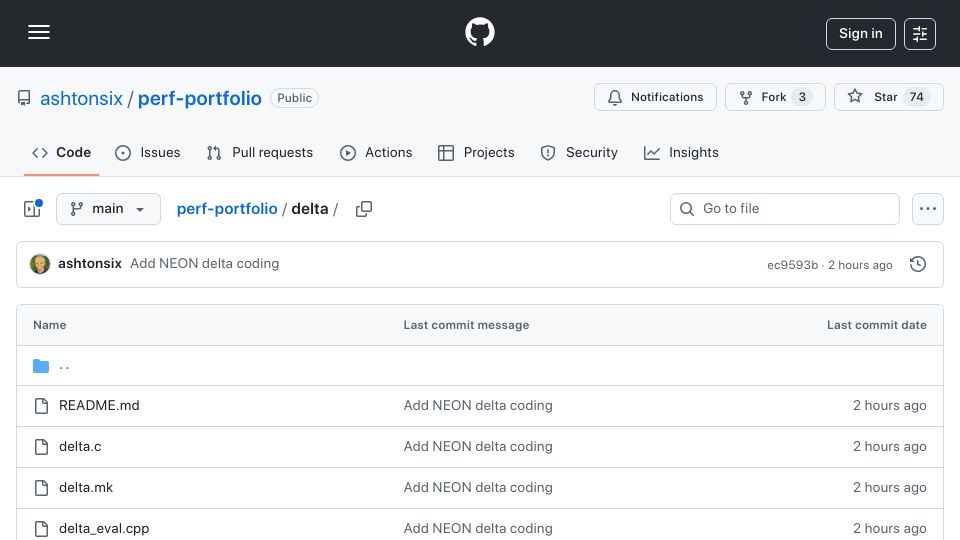Click the Name column header
The image size is (960, 540).
(x=50, y=325)
